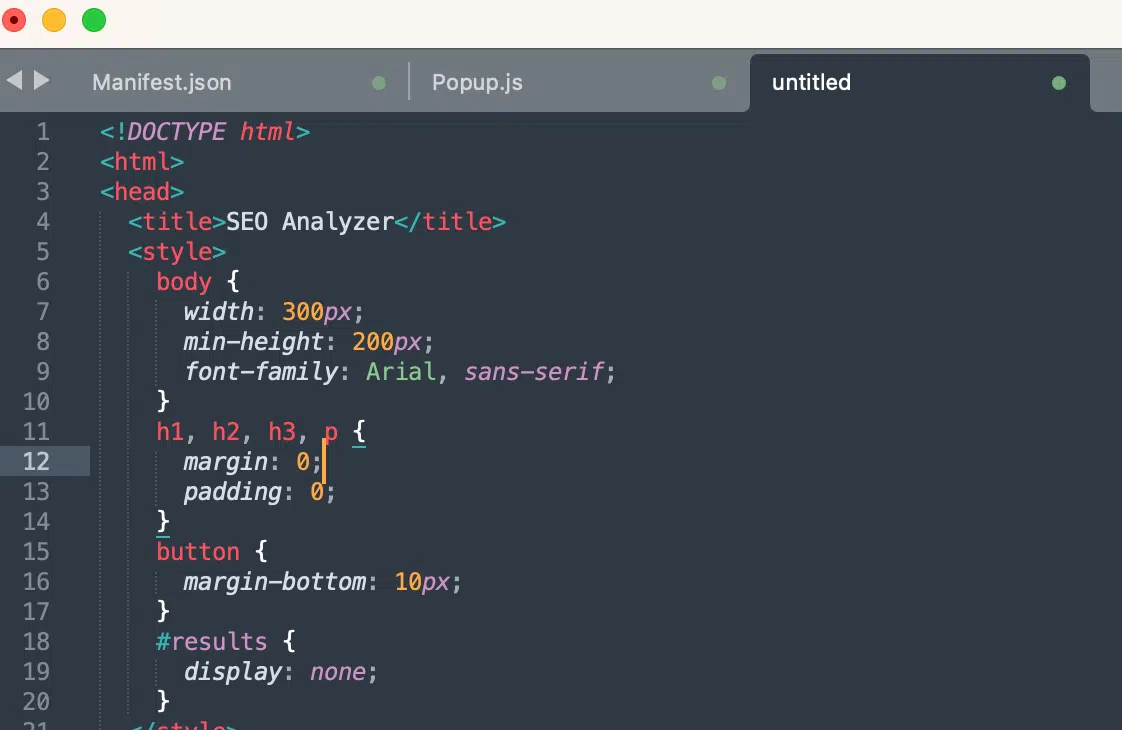Maximize the window with the green button

pos(93,20)
